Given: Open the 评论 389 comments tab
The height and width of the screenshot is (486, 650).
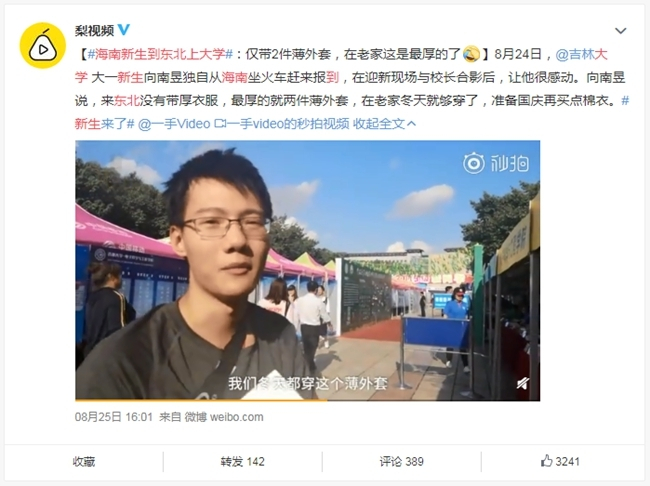Looking at the screenshot, I should pyautogui.click(x=401, y=462).
